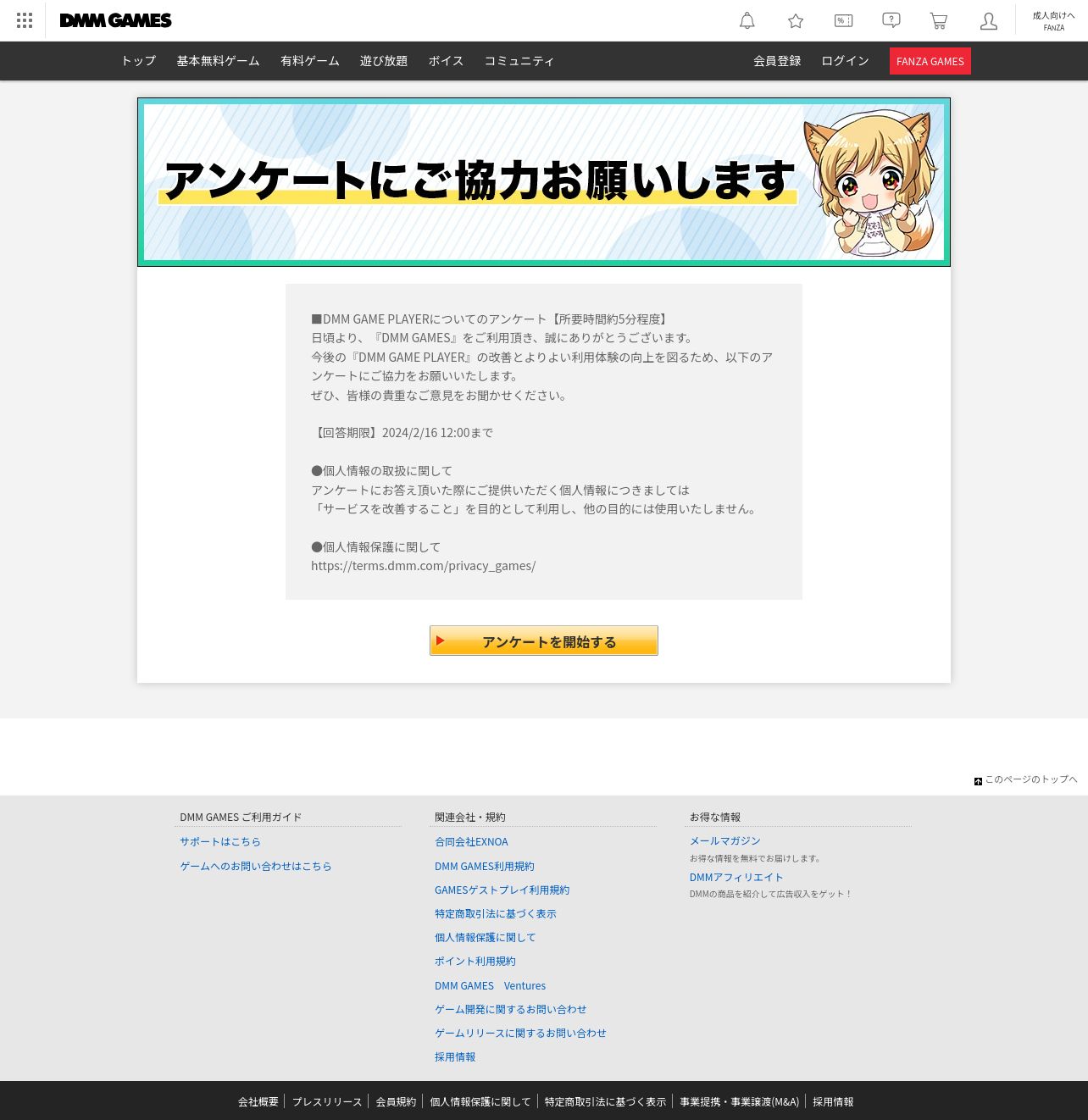Open GAMESゲストプレイ利用規約 link
Screen dimensions: 1088x1120
pos(502,890)
